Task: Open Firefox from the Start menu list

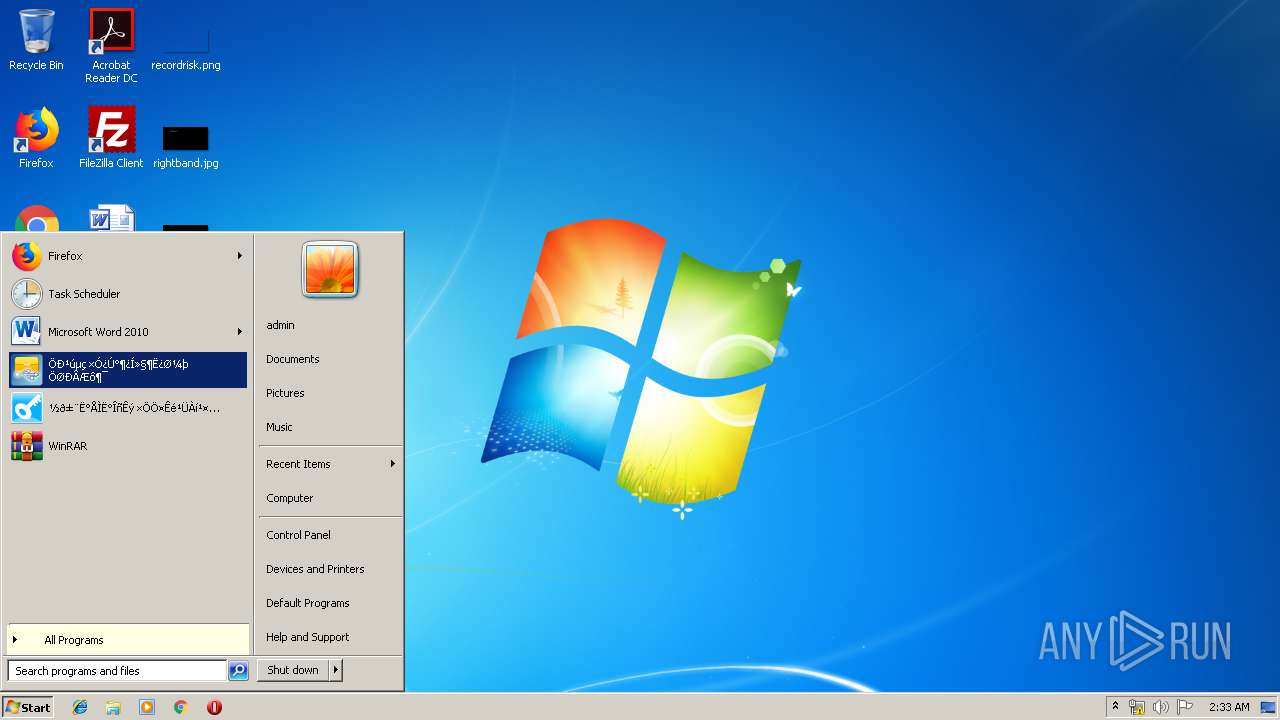Action: [x=128, y=256]
